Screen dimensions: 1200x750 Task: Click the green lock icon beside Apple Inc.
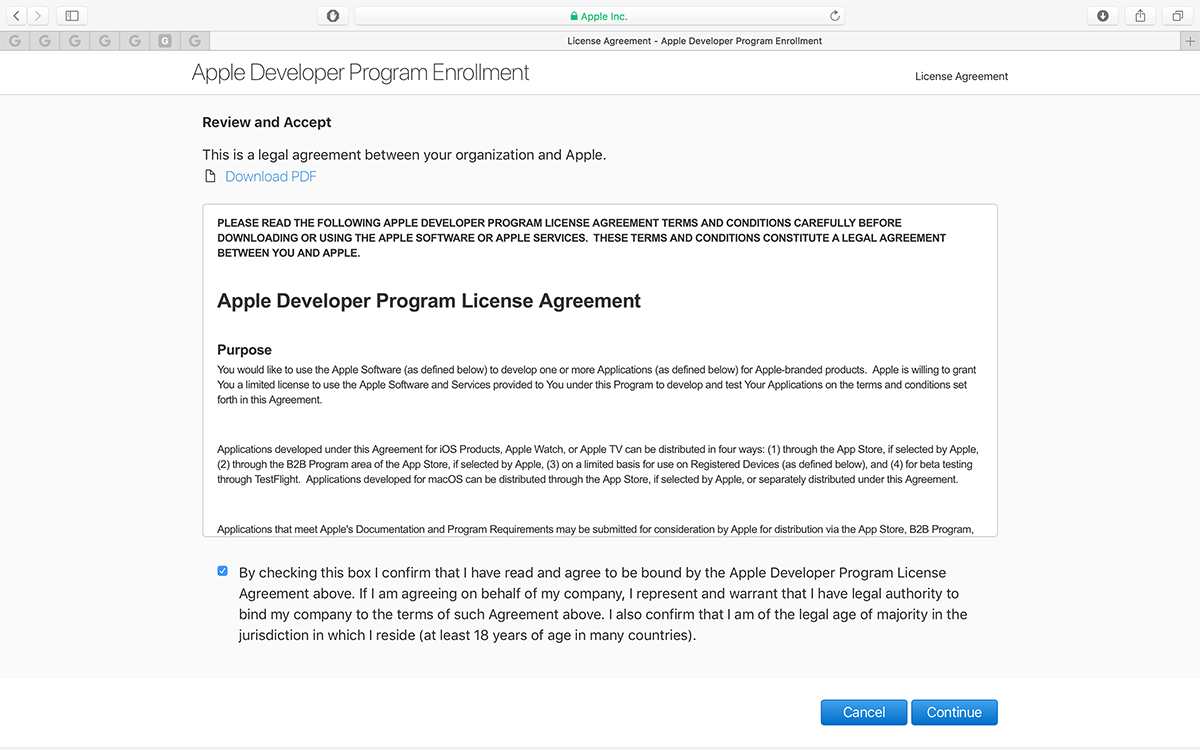(x=574, y=16)
